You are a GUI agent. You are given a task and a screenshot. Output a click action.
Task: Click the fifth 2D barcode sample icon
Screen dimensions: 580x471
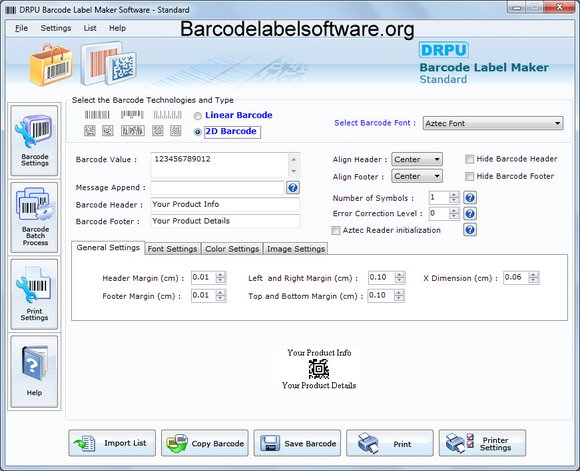176,131
